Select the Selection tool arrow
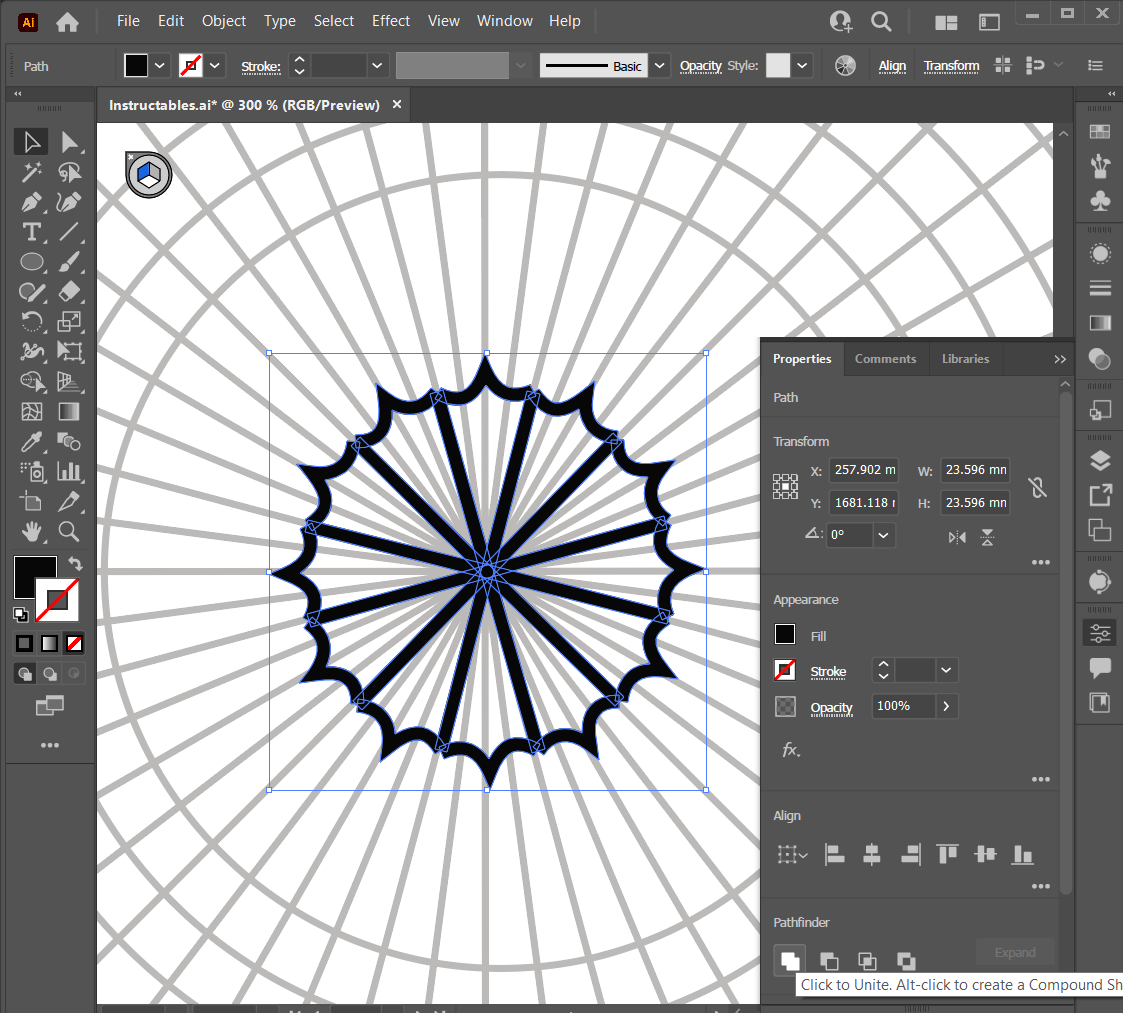 32,142
